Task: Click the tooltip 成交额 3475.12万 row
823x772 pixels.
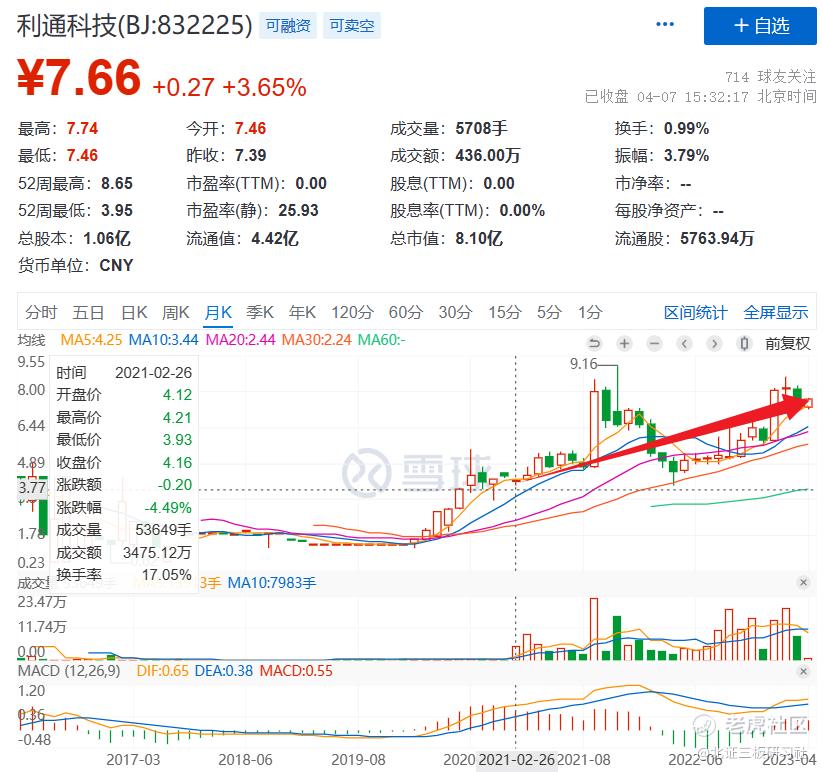Action: tap(124, 553)
